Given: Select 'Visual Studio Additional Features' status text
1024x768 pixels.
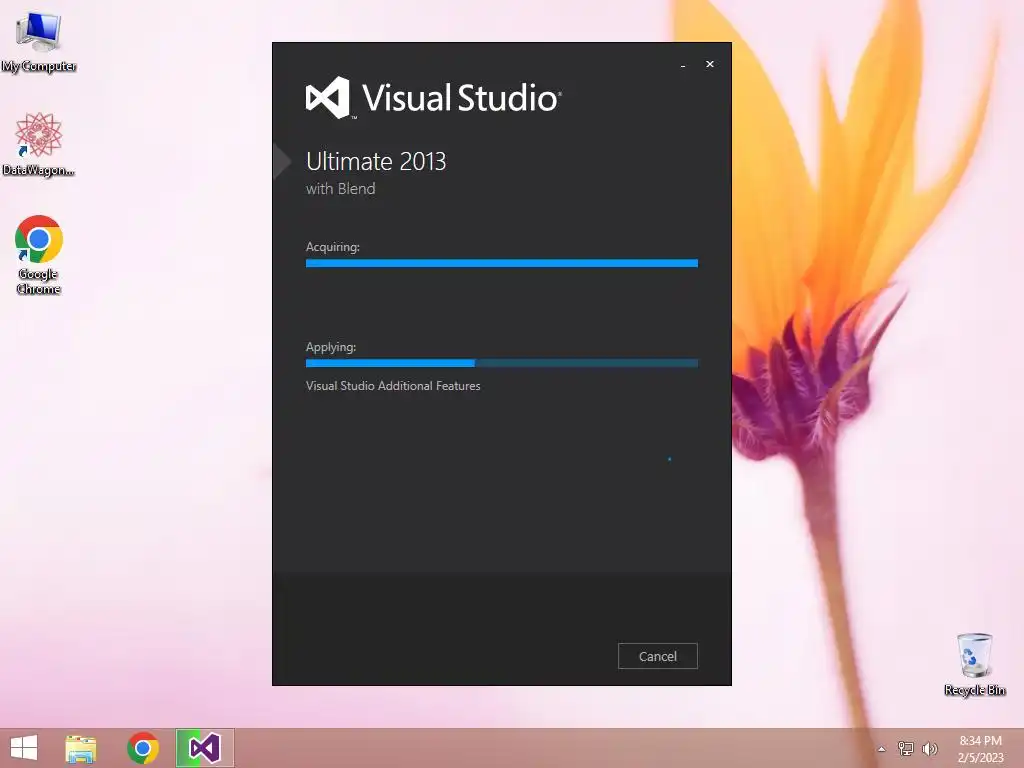Looking at the screenshot, I should click(393, 386).
